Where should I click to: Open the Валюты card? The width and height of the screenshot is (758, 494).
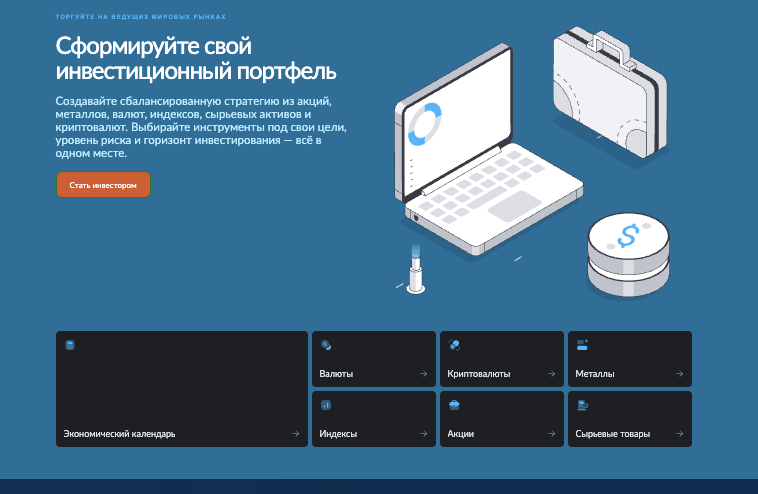click(x=374, y=359)
